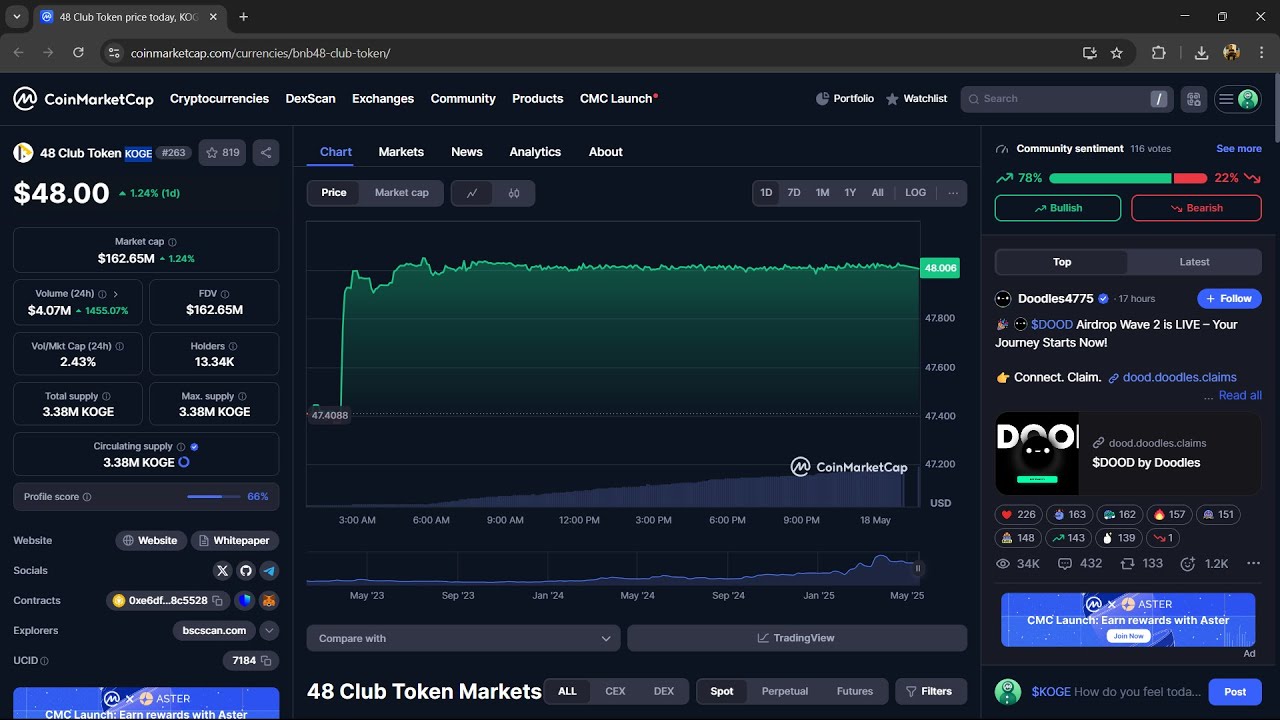The image size is (1280, 720).
Task: Open the Cryptocurrencies nav menu
Action: click(219, 99)
